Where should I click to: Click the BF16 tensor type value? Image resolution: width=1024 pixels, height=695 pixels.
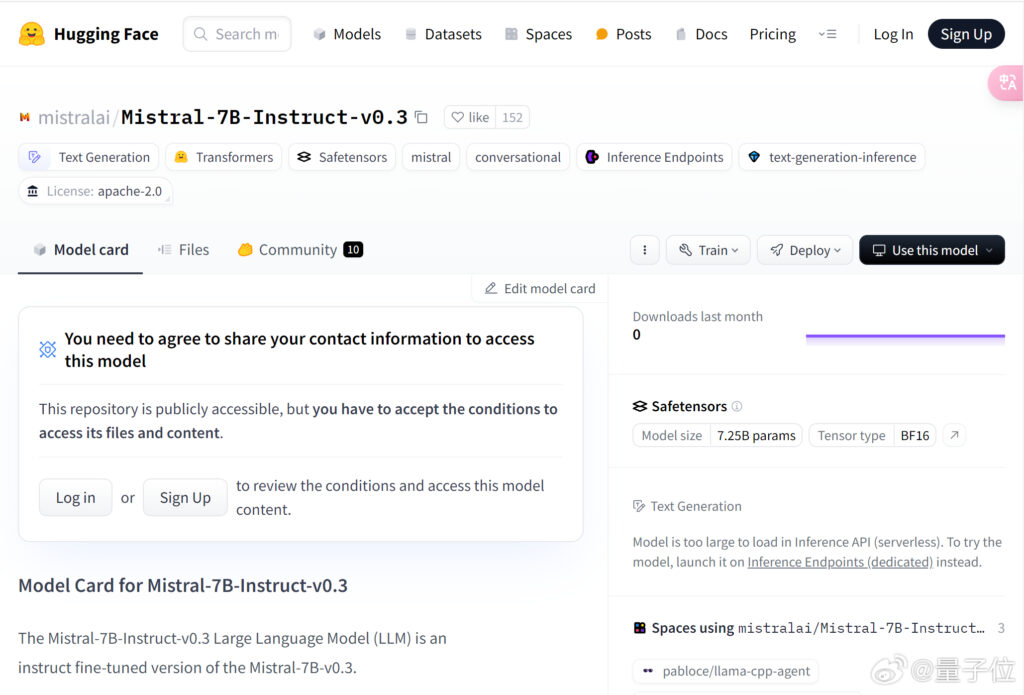(x=914, y=435)
